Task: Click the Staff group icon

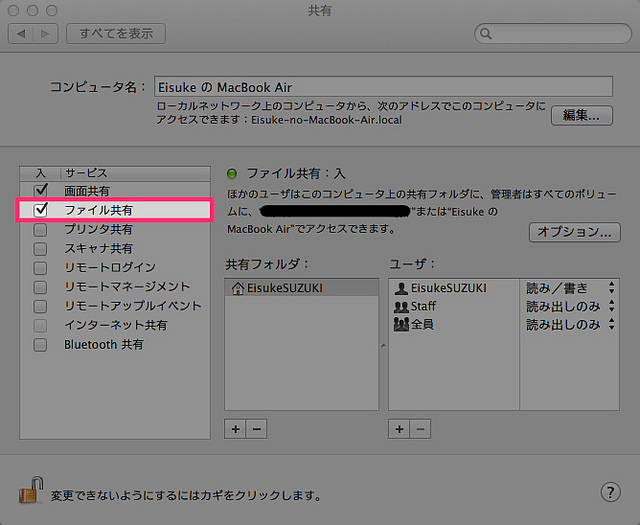Action: pos(401,306)
